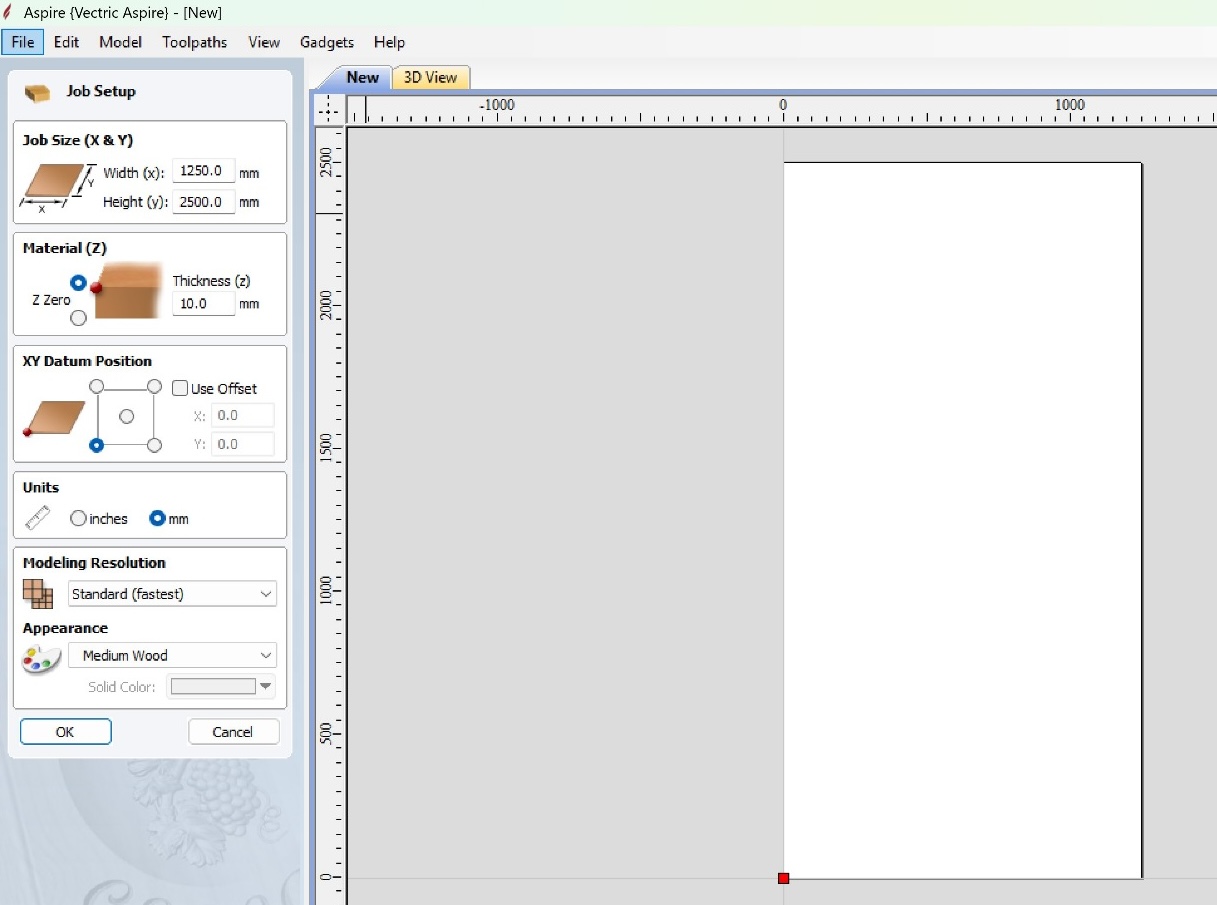Click the XY Datum sheet icon
This screenshot has width=1217, height=905.
(x=54, y=417)
